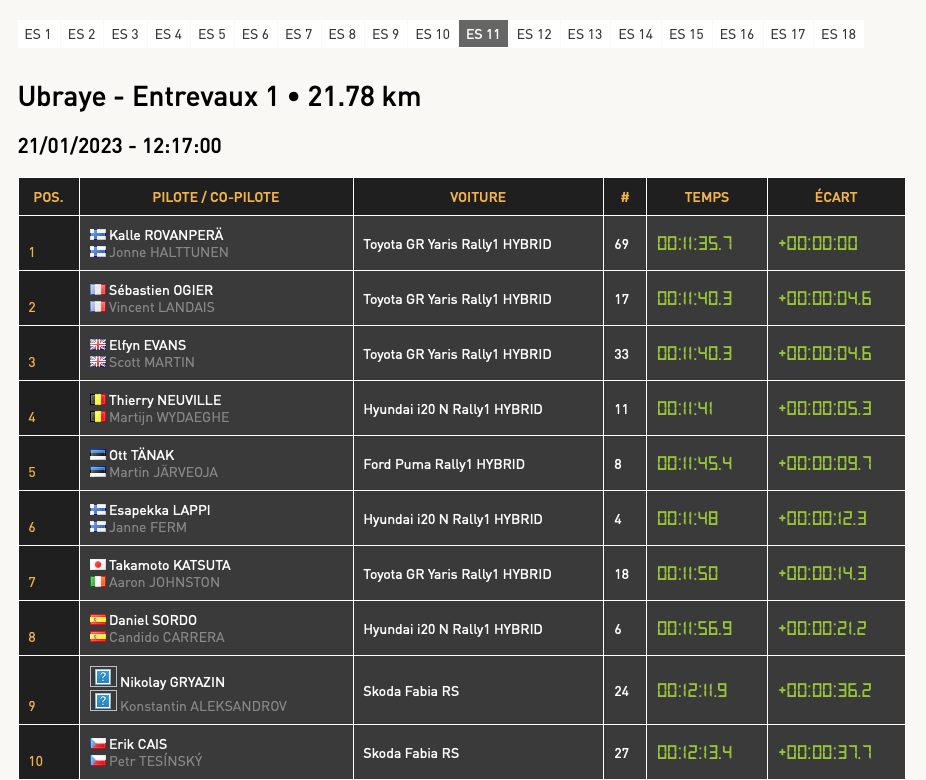Screen dimensions: 926x780
Task: Open the ES 5 stage tab
Action: point(212,34)
